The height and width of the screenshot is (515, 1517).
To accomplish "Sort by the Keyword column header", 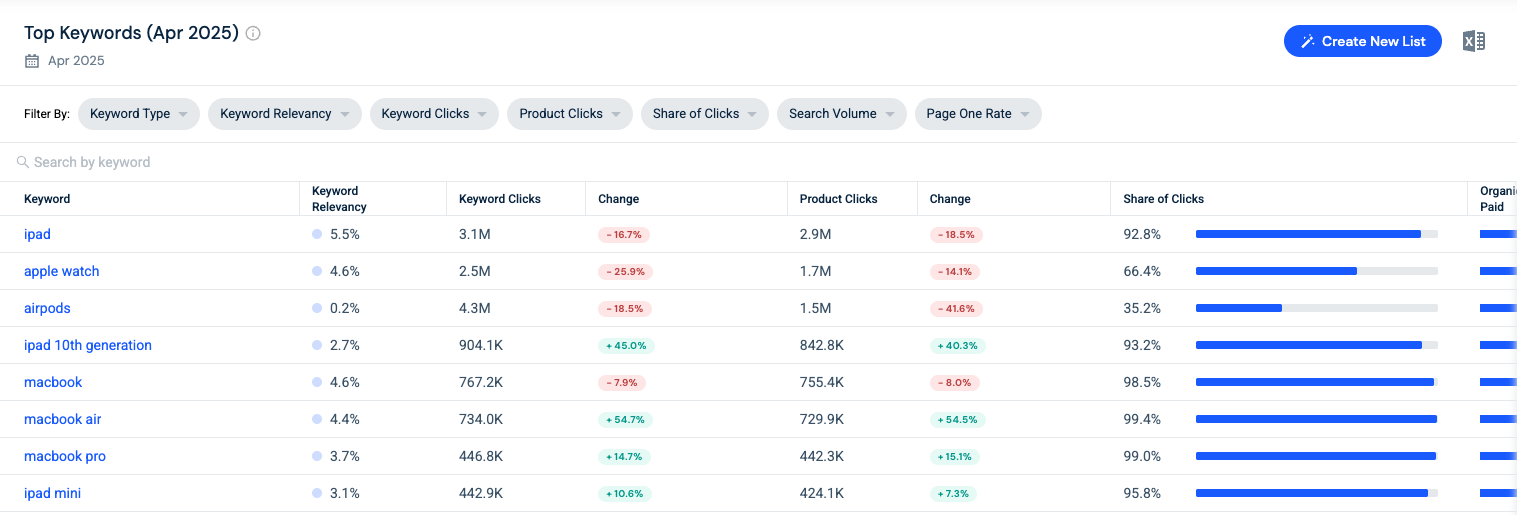I will [x=47, y=199].
